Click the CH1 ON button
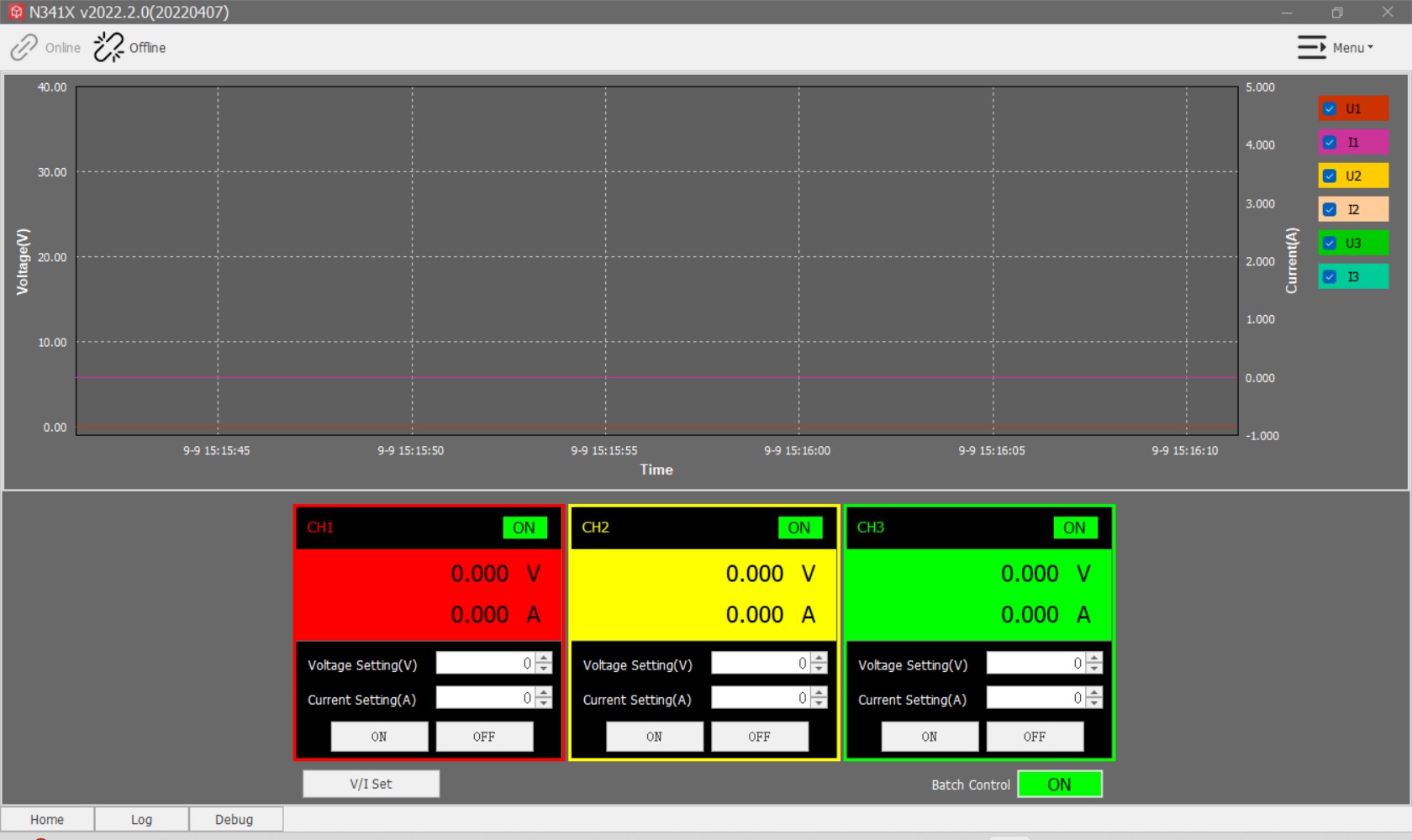The image size is (1412, 840). (x=379, y=737)
